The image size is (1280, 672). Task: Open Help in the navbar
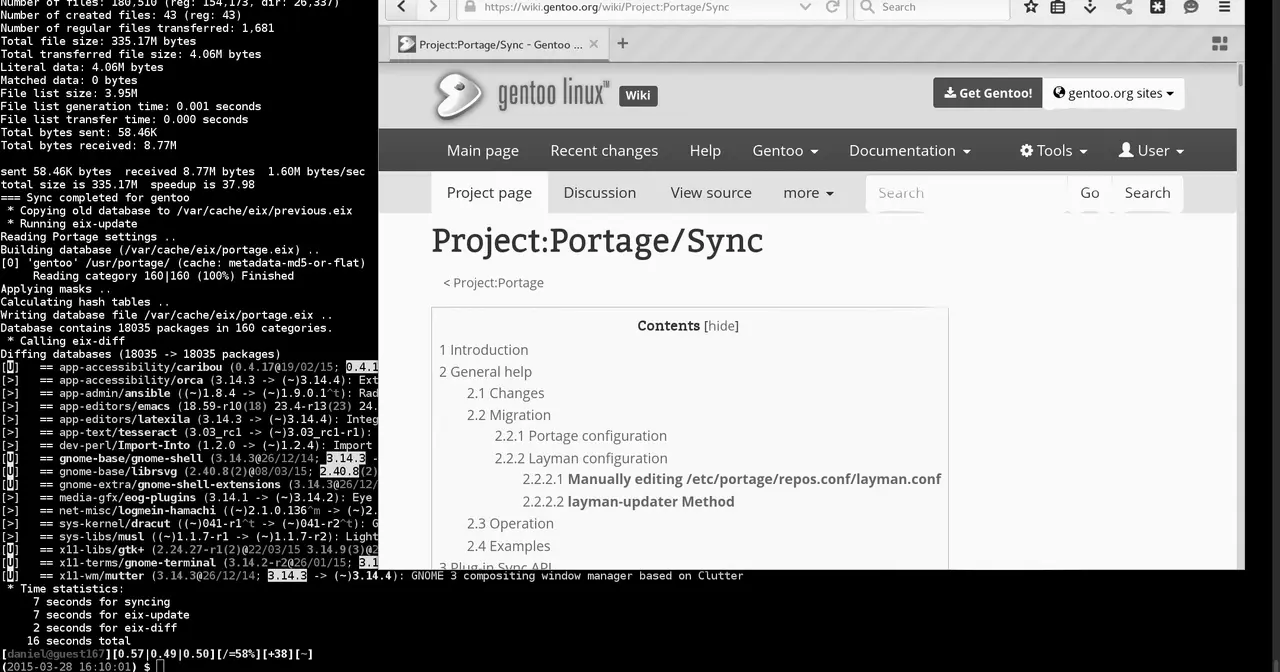(705, 150)
